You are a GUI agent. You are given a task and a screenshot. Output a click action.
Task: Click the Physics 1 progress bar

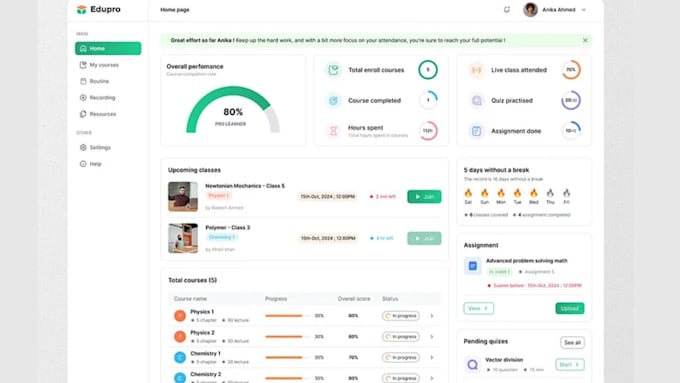(287, 316)
